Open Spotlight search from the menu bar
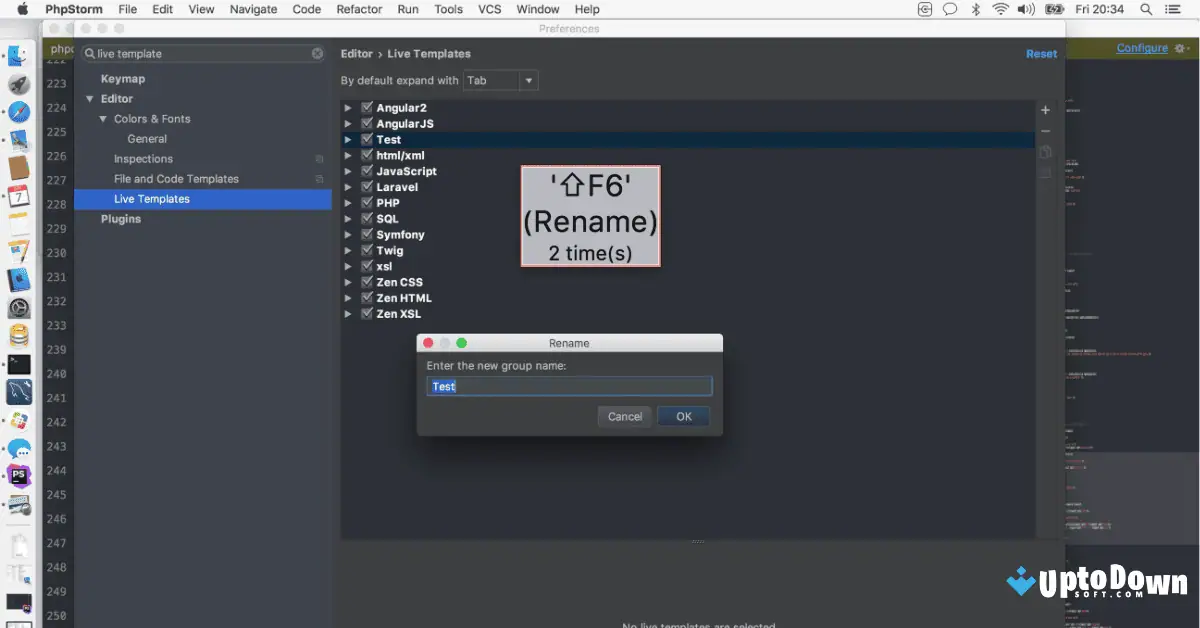1200x628 pixels. tap(1145, 9)
